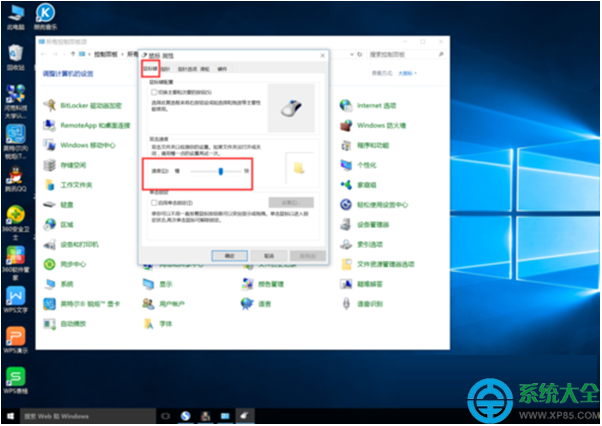Select 回收站 (Recycle Bin) desktop icon
602x426 pixels.
coord(16,58)
